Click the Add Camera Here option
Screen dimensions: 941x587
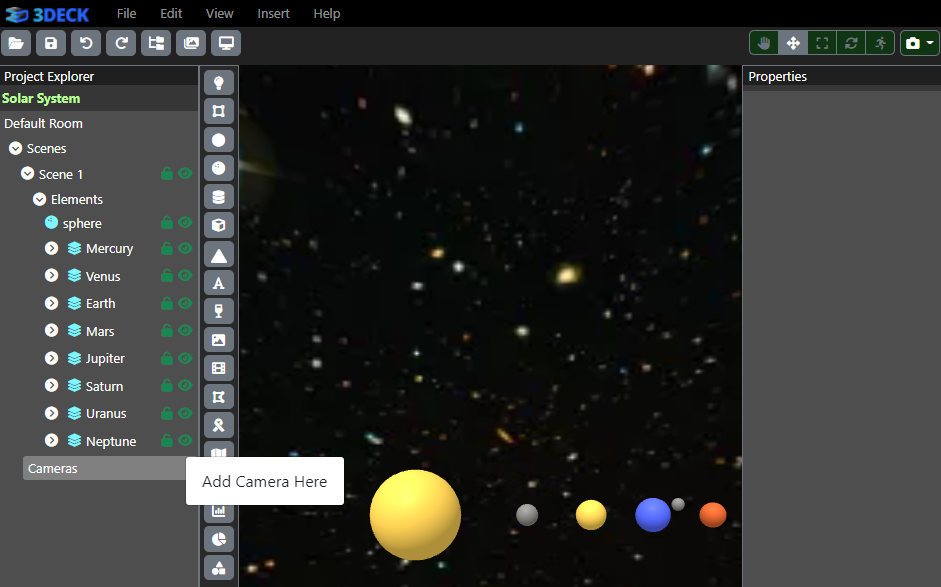[x=264, y=481]
